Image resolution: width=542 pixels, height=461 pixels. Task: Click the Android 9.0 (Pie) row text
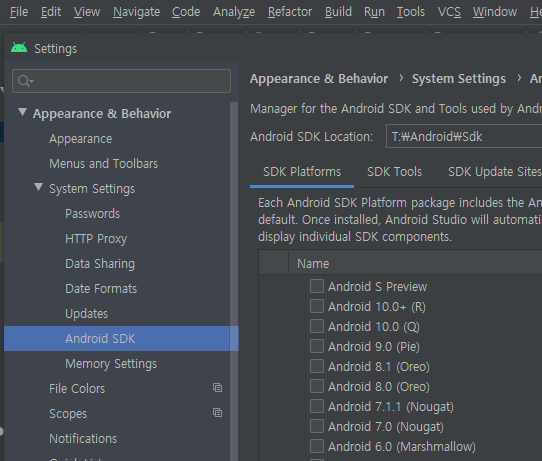[374, 347]
